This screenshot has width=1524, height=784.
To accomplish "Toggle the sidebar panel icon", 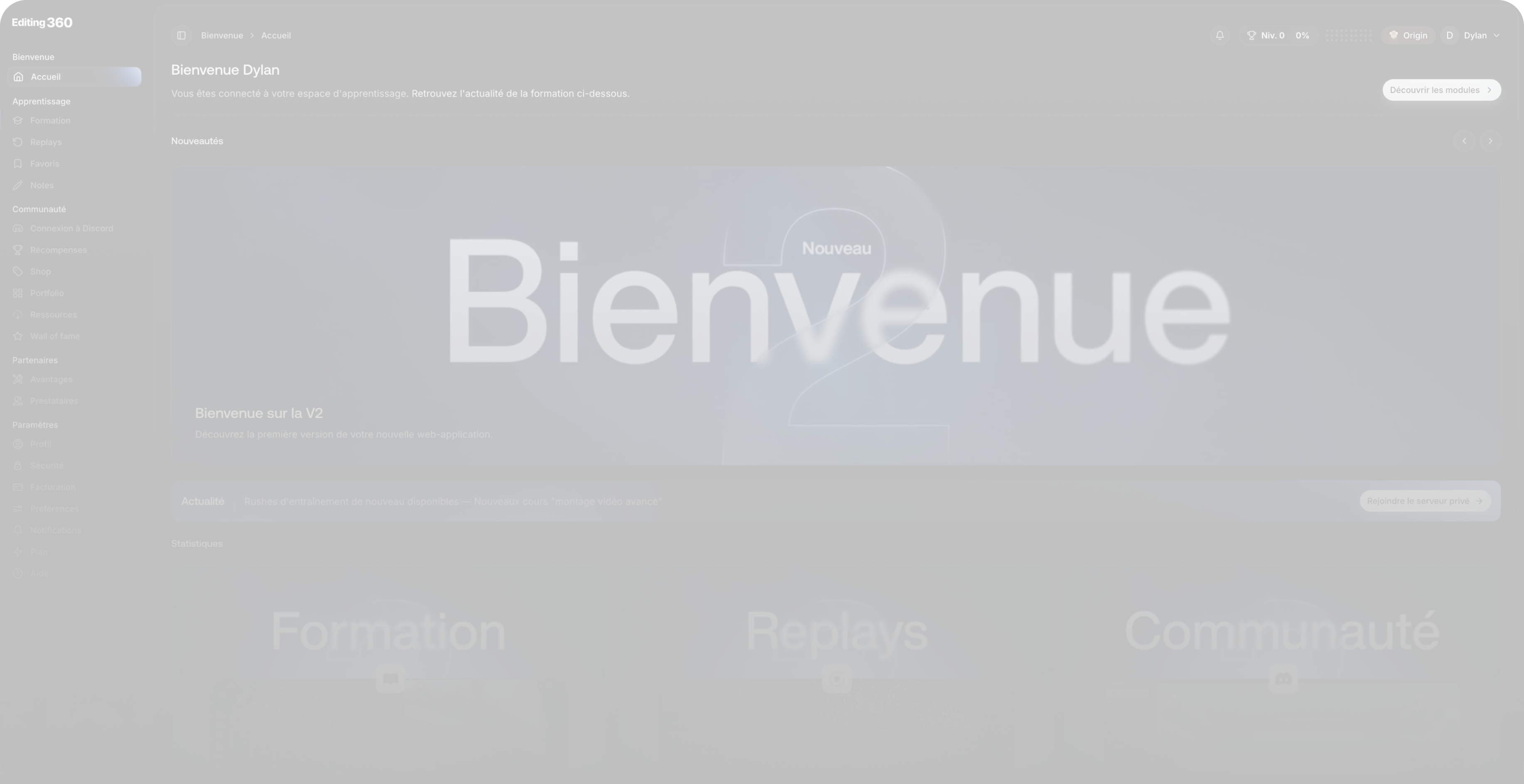I will (x=181, y=35).
